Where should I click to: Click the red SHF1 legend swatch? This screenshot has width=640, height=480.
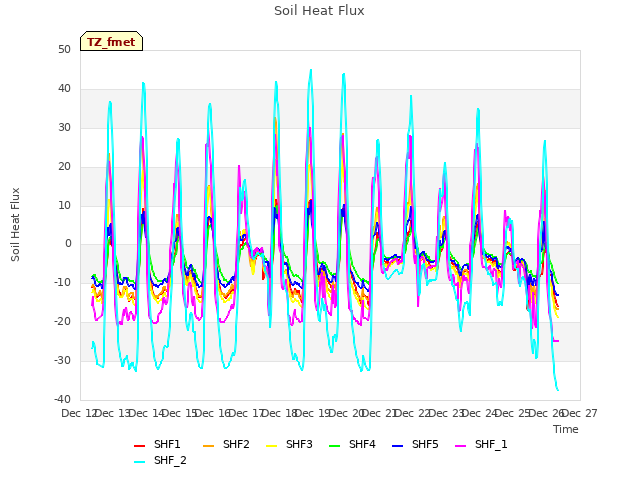click(x=140, y=446)
